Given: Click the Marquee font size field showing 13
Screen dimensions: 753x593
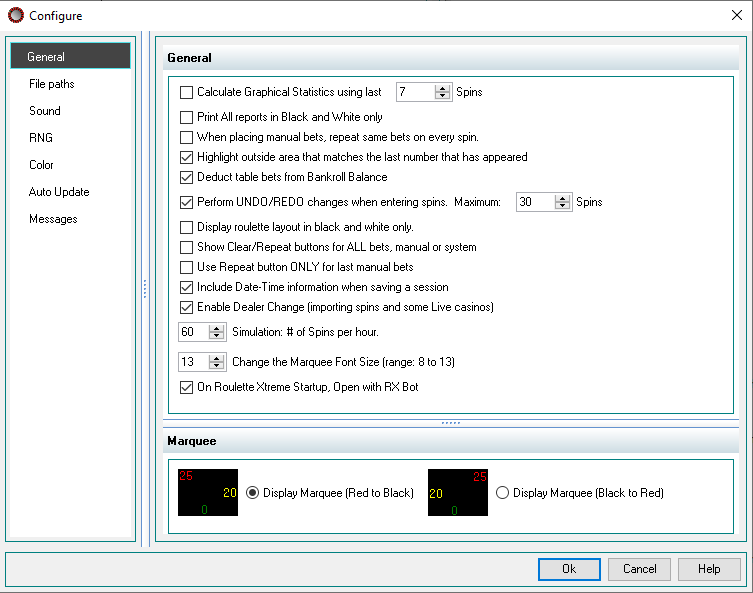Looking at the screenshot, I should tap(194, 362).
